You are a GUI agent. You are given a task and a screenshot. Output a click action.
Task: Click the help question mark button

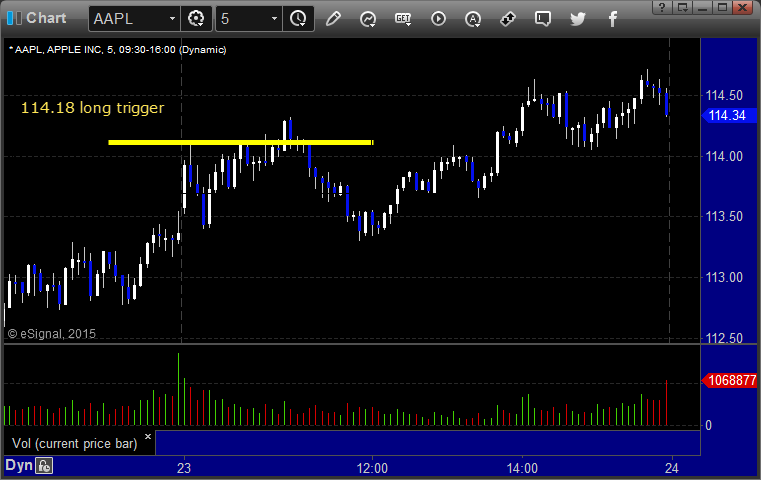pyautogui.click(x=662, y=7)
